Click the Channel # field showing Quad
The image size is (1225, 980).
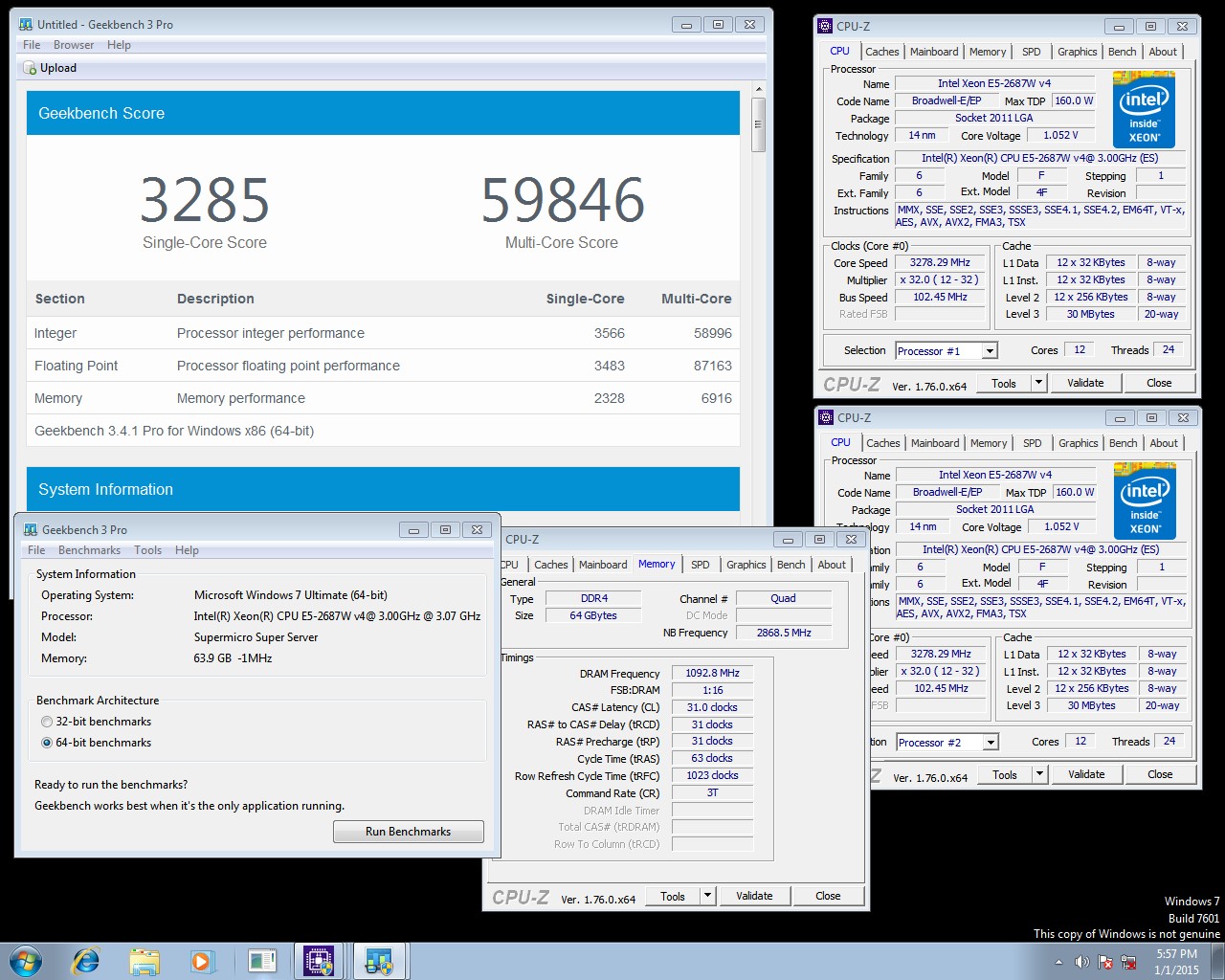point(783,598)
